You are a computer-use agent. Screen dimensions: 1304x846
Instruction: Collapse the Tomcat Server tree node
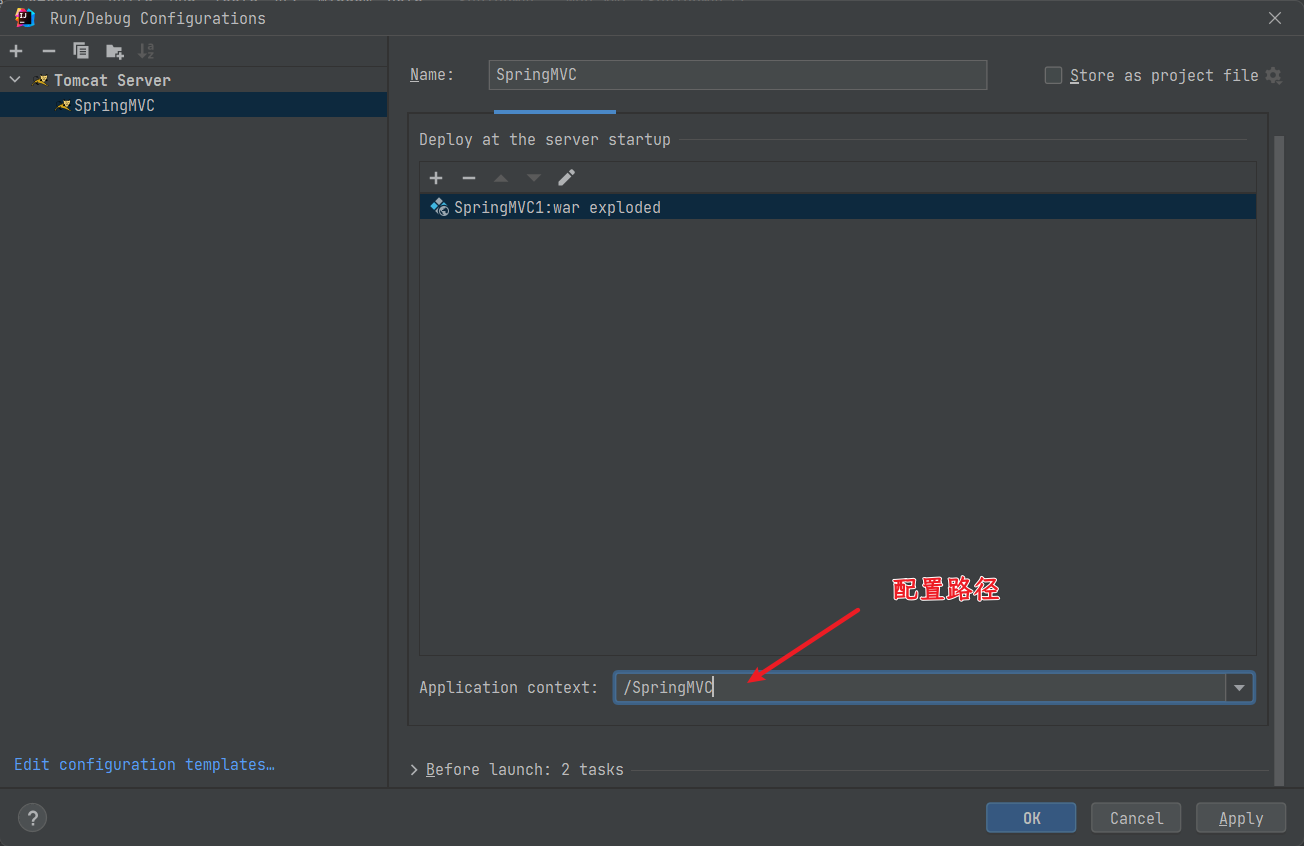(15, 80)
